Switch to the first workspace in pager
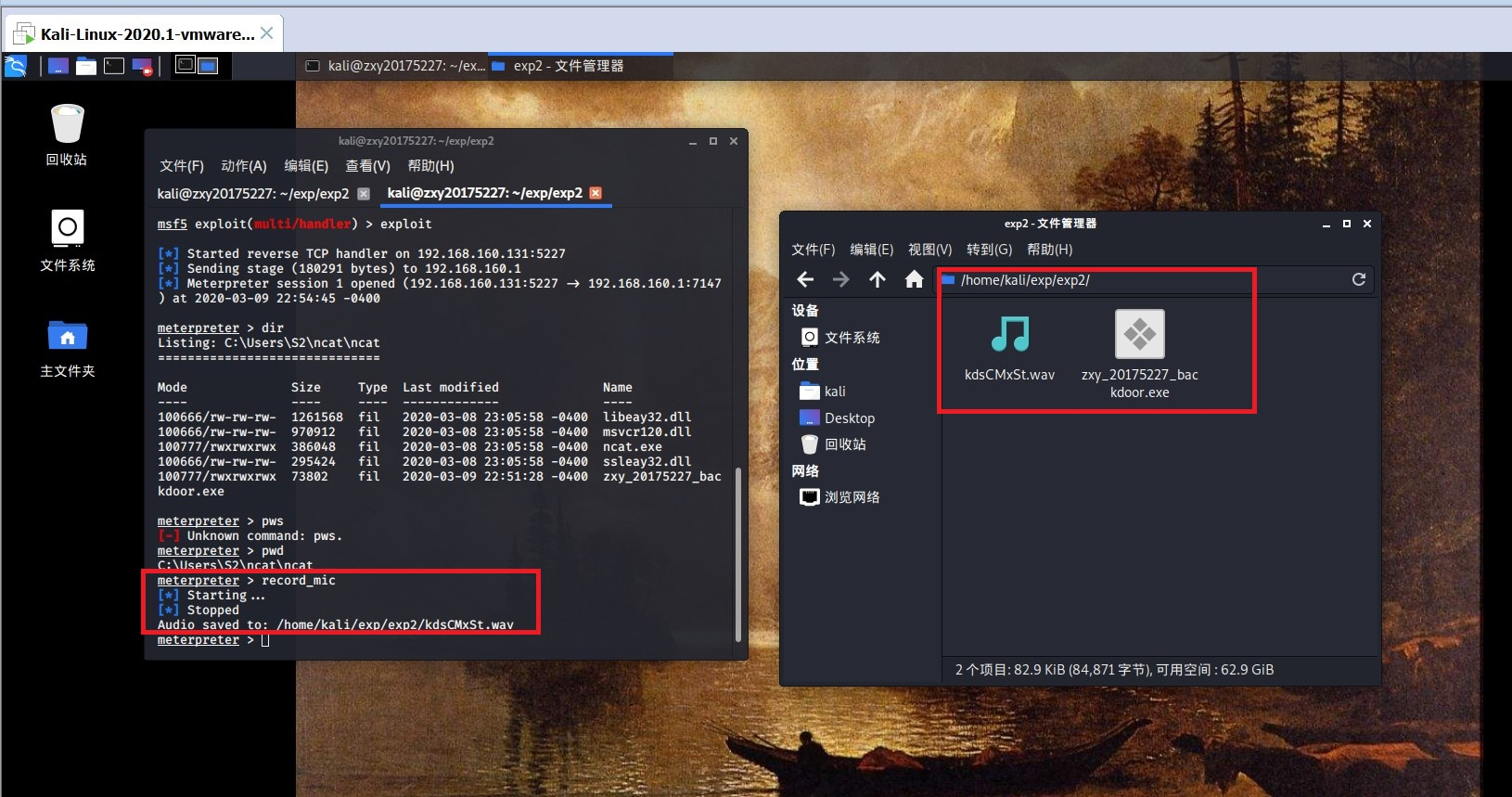The width and height of the screenshot is (1512, 797). point(186,65)
